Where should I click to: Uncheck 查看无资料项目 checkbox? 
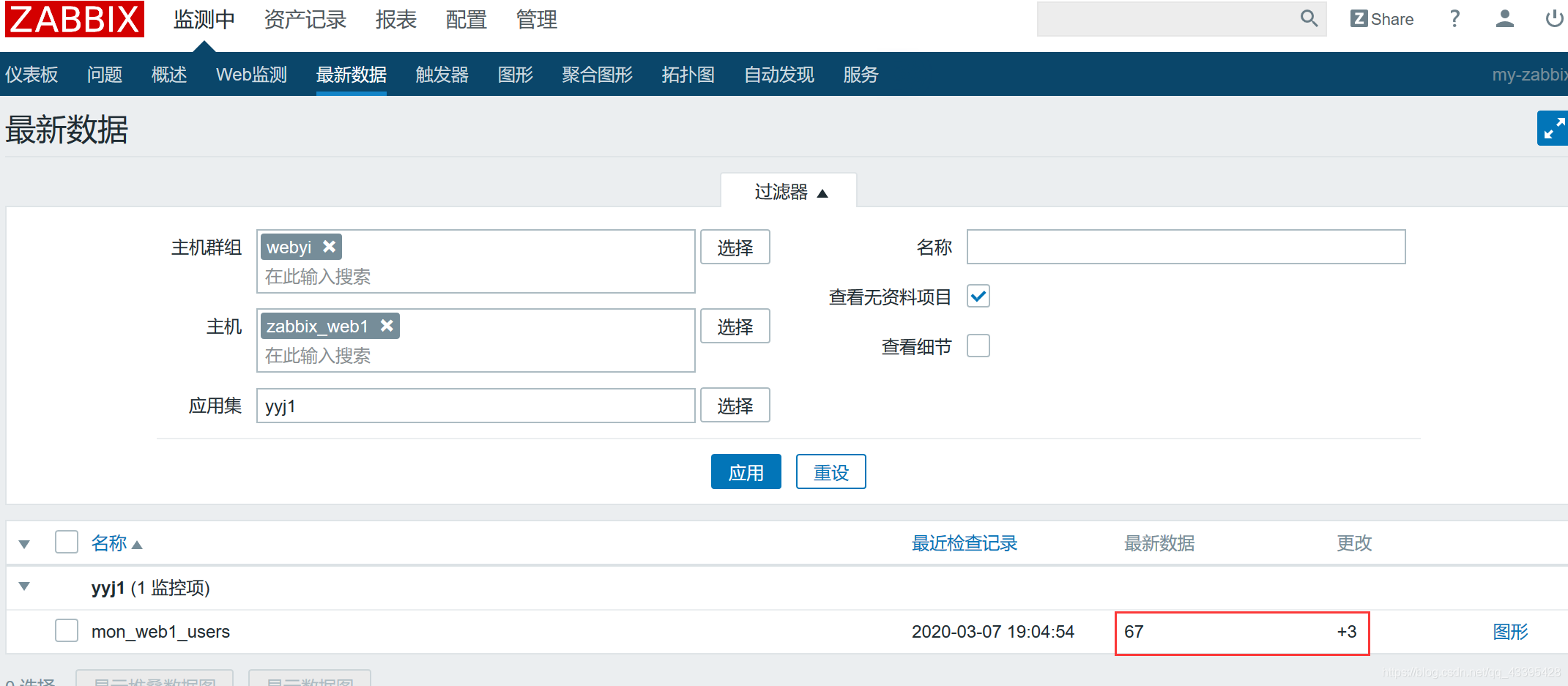coord(978,296)
